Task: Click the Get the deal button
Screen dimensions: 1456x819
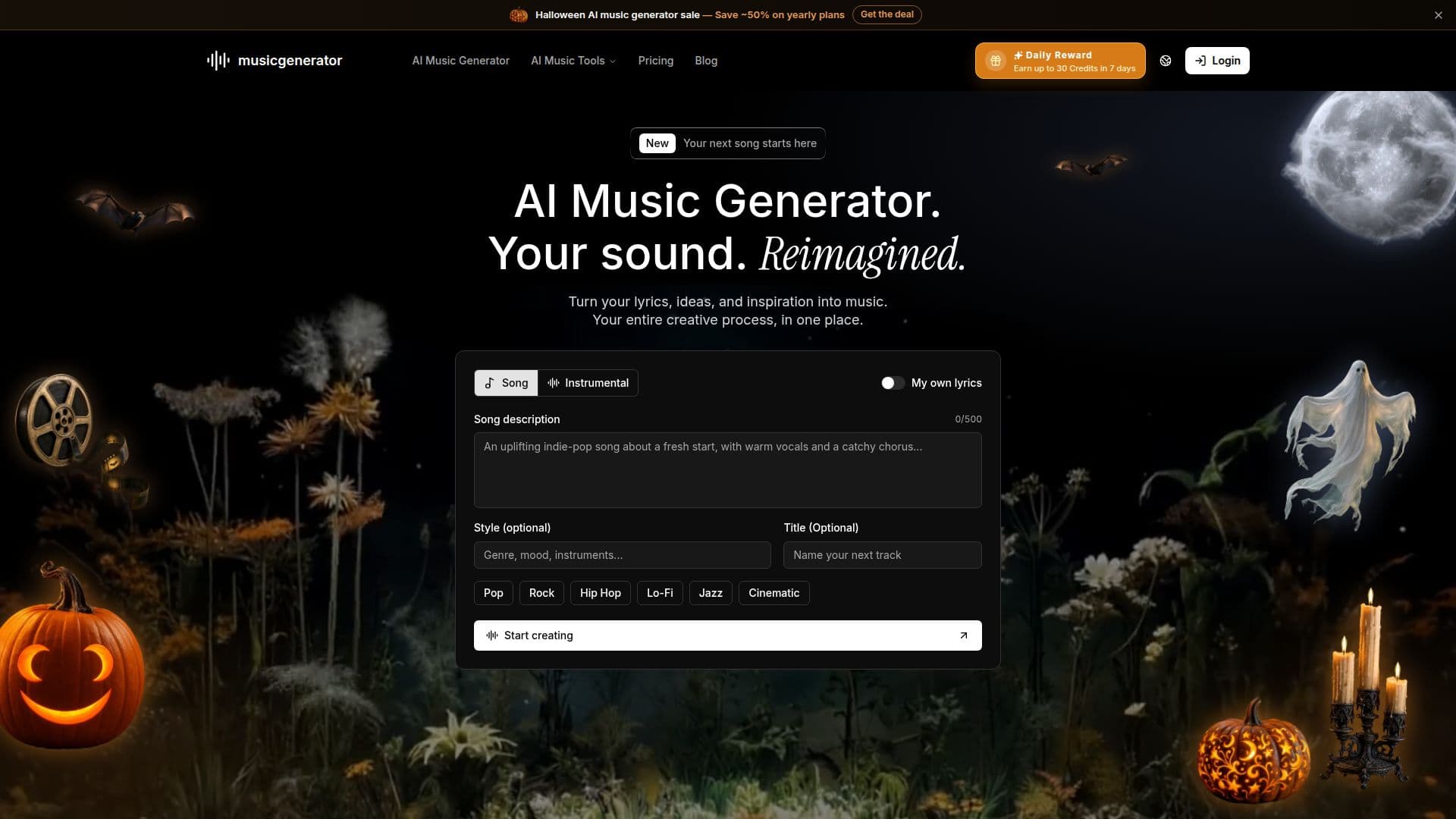Action: pos(886,14)
